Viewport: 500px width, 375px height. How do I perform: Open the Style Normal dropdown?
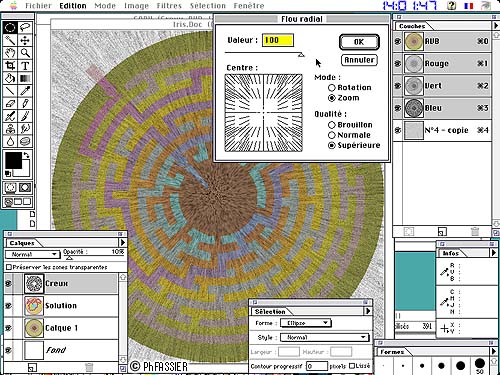(x=325, y=337)
